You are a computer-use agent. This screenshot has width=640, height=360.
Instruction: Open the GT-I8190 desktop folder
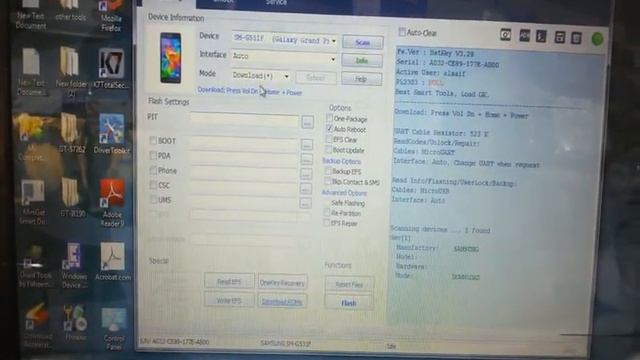pos(72,197)
